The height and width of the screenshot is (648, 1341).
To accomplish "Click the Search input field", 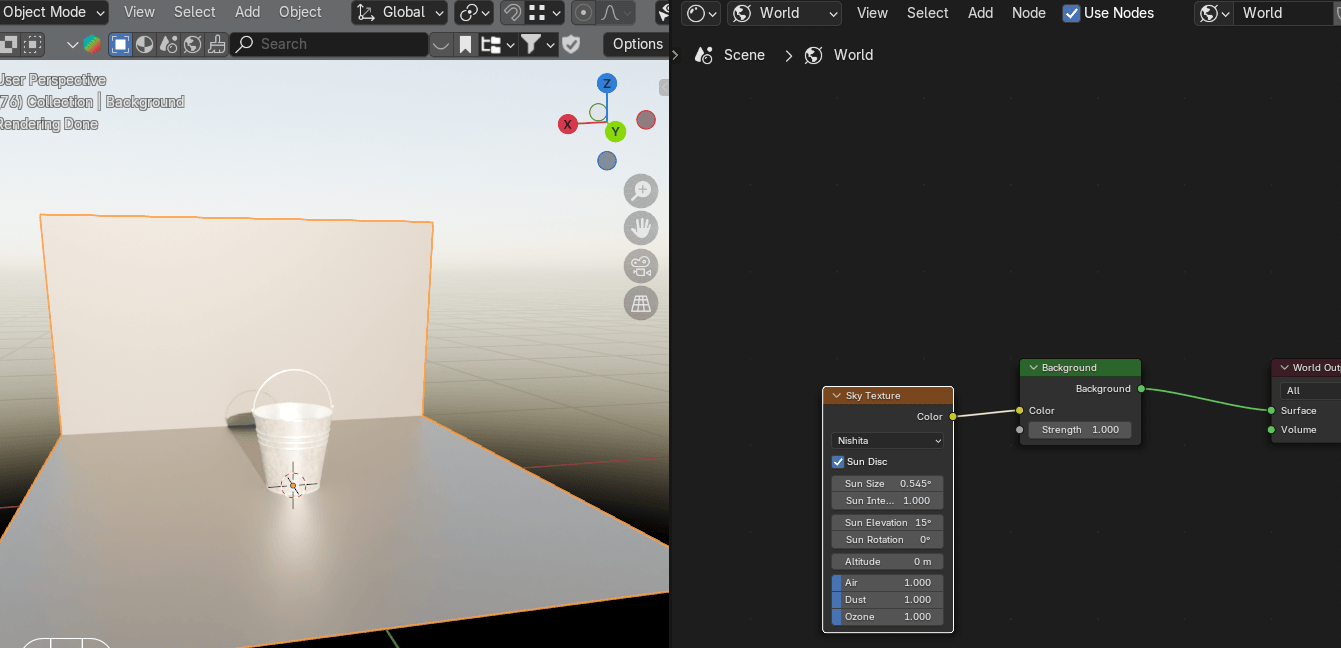I will pyautogui.click(x=330, y=44).
